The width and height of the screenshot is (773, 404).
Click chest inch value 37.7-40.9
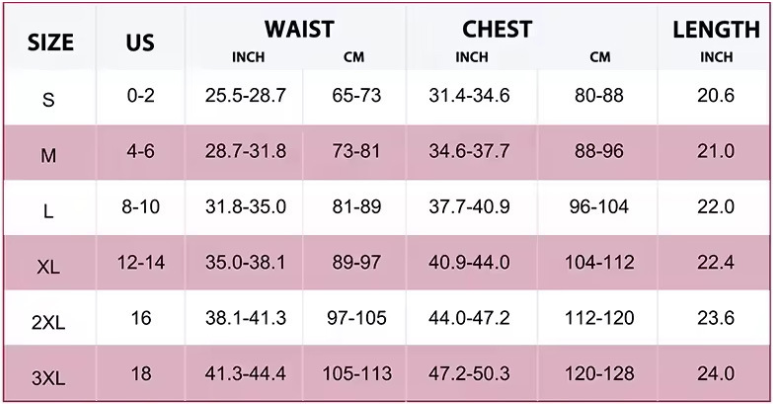[x=470, y=207]
